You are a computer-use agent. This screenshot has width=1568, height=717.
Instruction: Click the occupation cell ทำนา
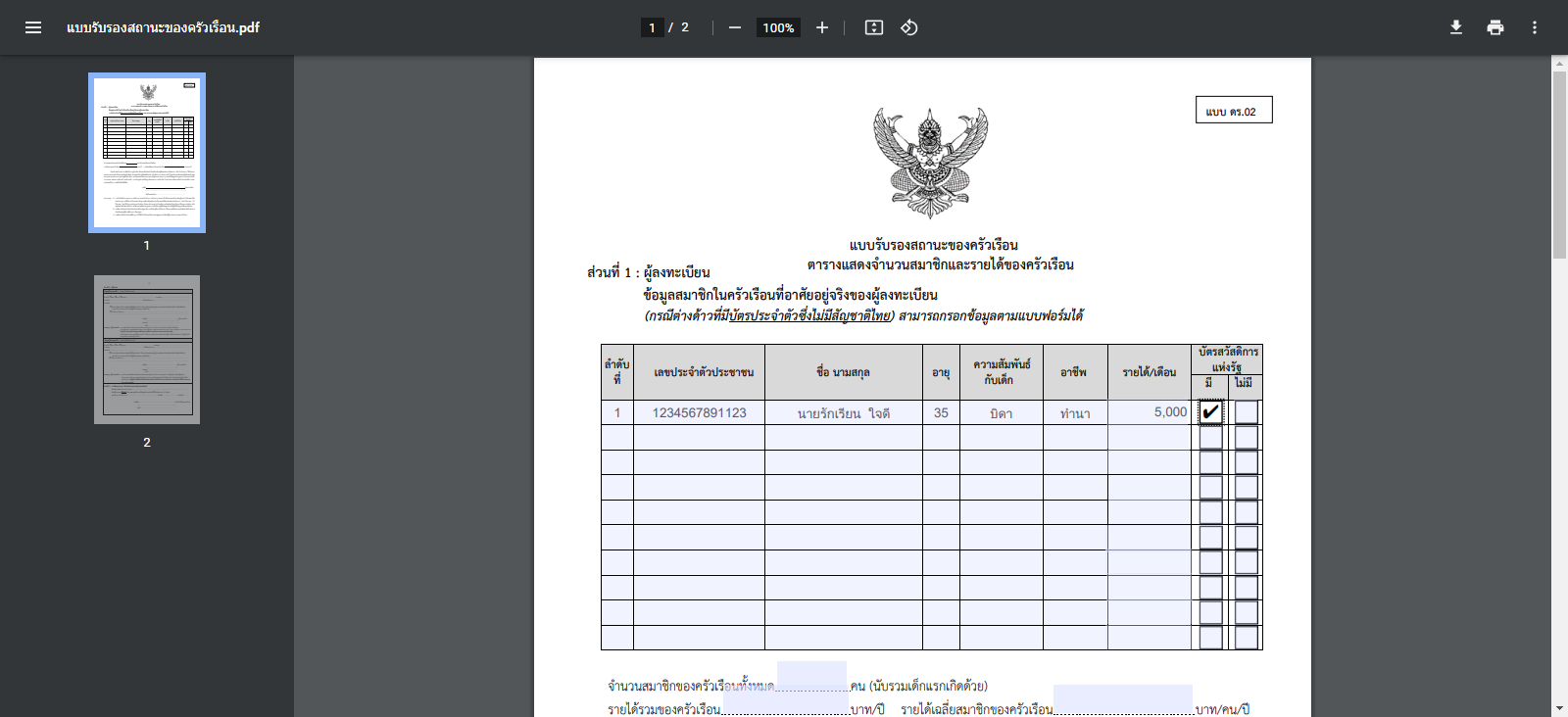(1075, 412)
